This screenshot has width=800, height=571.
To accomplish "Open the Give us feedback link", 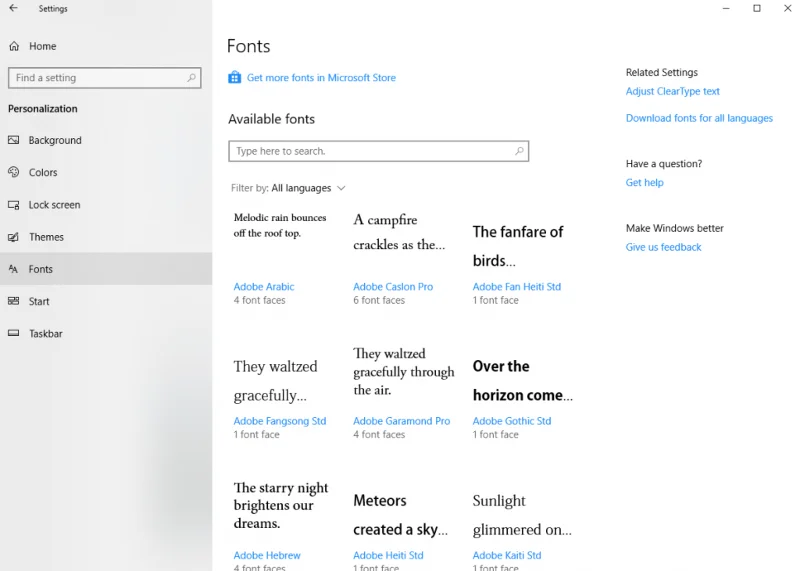I will pyautogui.click(x=663, y=247).
